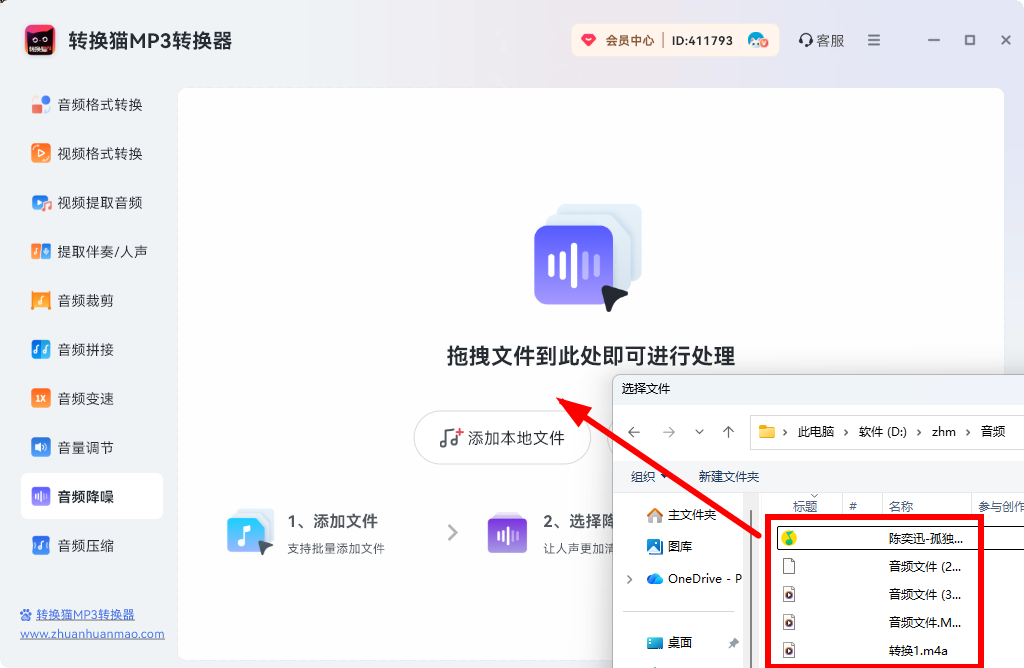Sort by the 名称 column header
This screenshot has width=1024, height=668.
[x=901, y=507]
